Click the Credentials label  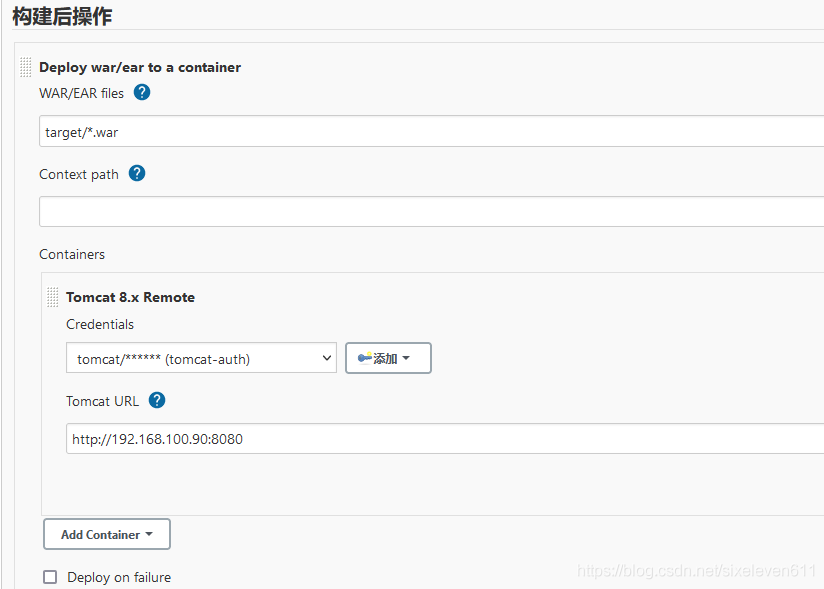click(100, 324)
